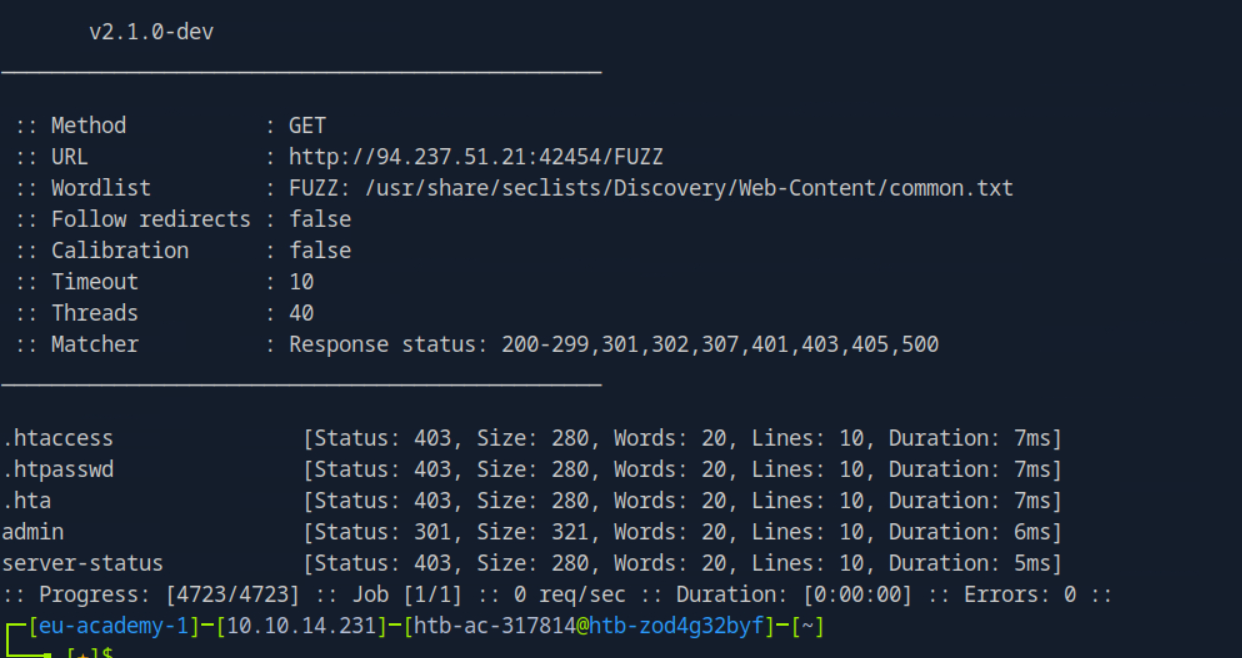This screenshot has height=658, width=1242.
Task: Click the Threads value 40
Action: [x=301, y=313]
